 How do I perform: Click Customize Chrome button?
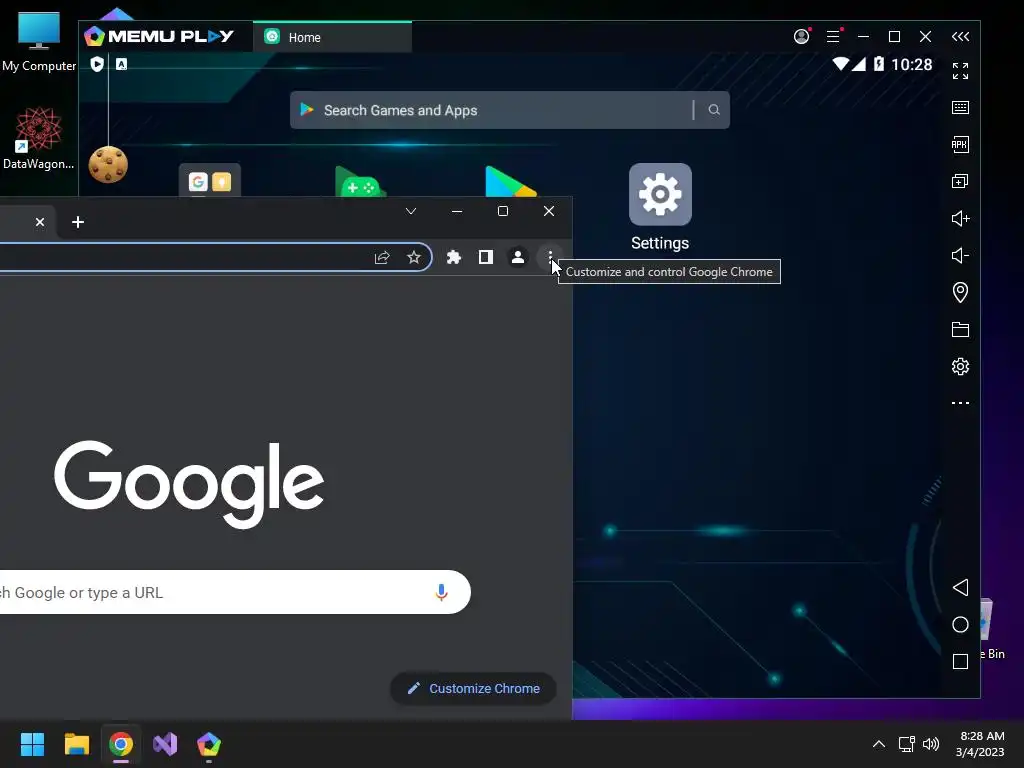(473, 688)
